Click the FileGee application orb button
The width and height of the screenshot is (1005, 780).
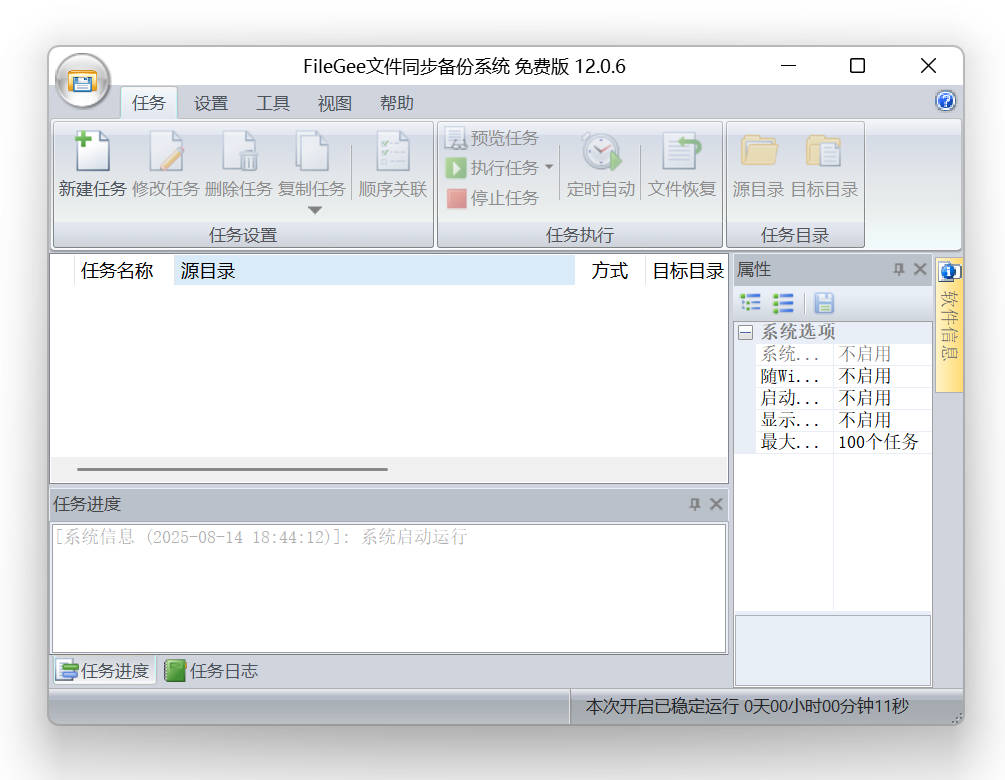pyautogui.click(x=82, y=81)
